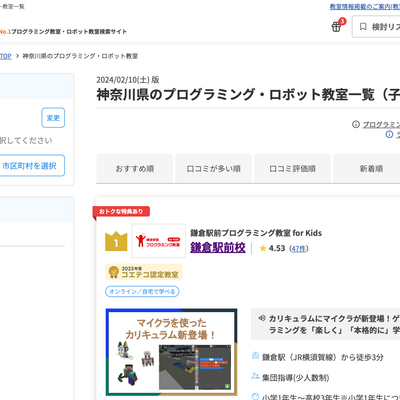Click the megaphone icon beside カリキュラム announcement

[262, 318]
